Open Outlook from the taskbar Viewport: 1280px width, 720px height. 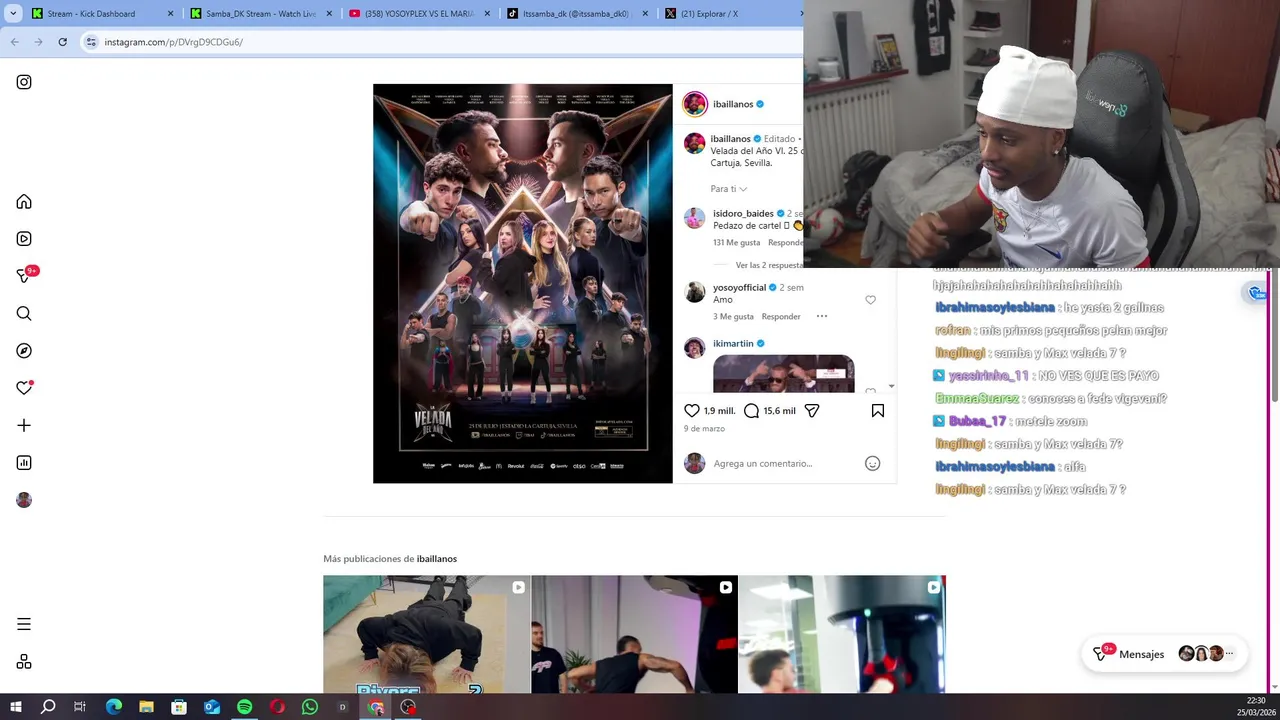click(x=212, y=707)
